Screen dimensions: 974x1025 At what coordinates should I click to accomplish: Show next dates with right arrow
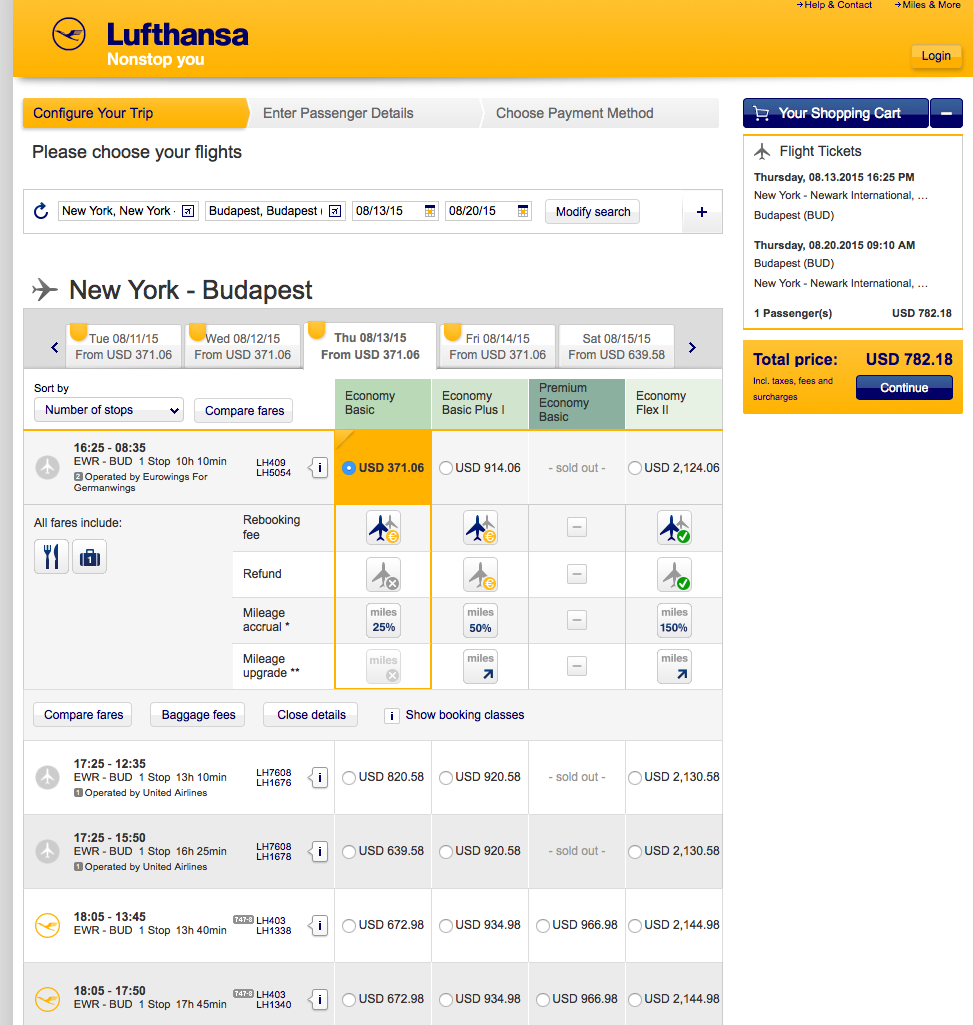tap(692, 347)
